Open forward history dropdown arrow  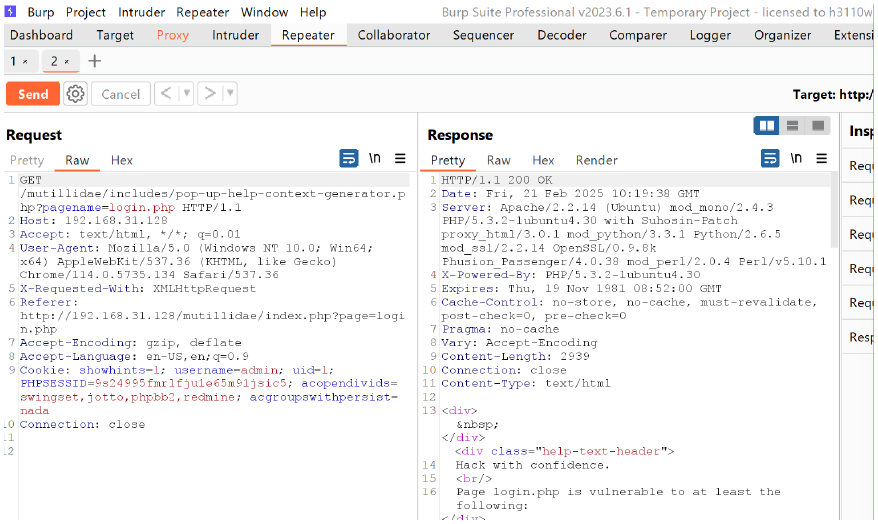[230, 93]
